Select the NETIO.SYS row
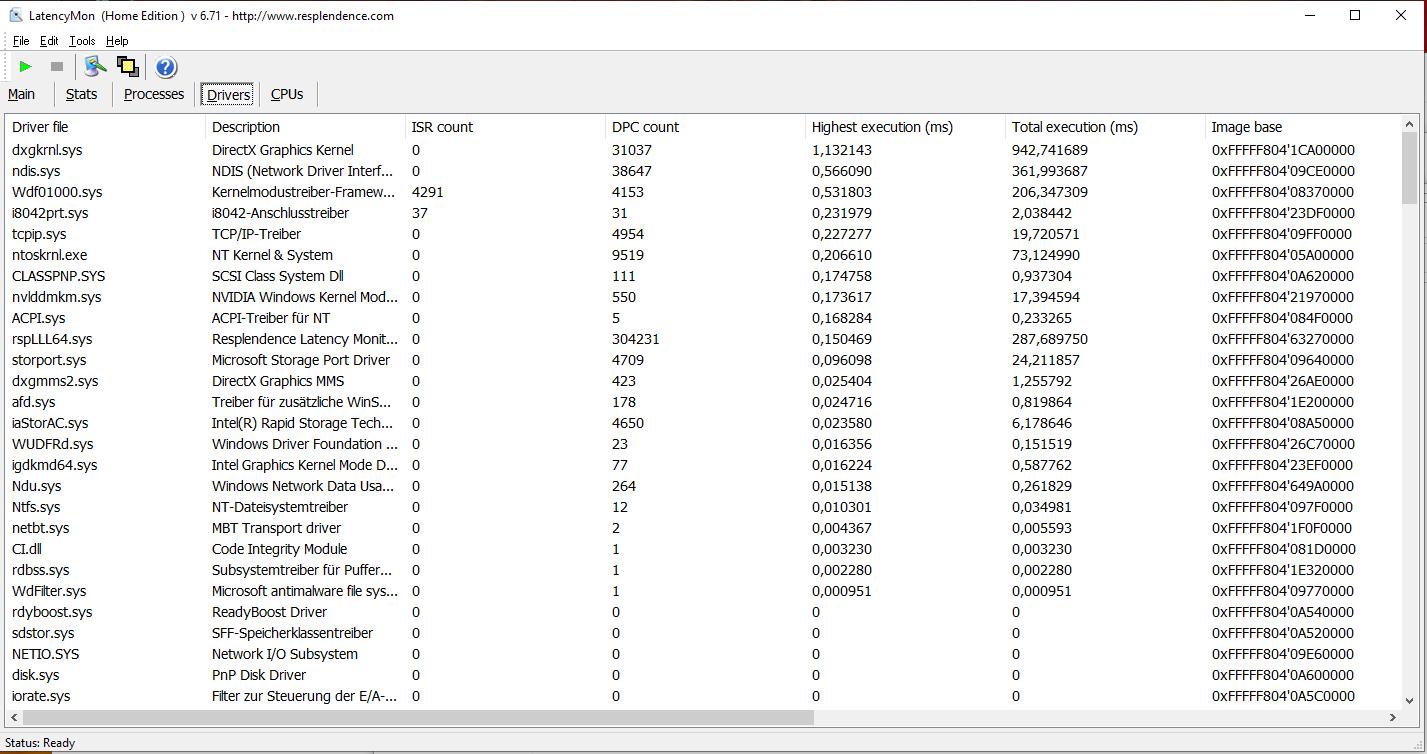The width and height of the screenshot is (1427, 754). (x=704, y=654)
